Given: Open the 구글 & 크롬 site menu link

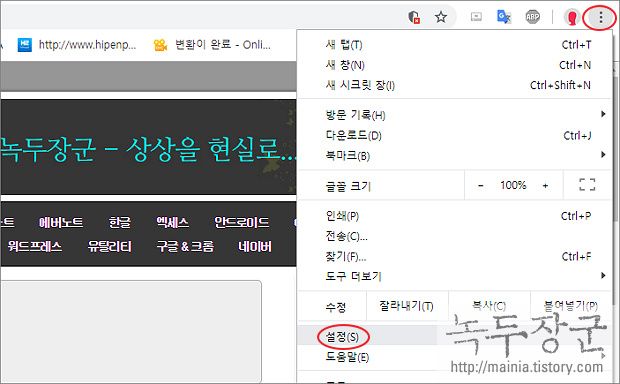Looking at the screenshot, I should coord(185,246).
